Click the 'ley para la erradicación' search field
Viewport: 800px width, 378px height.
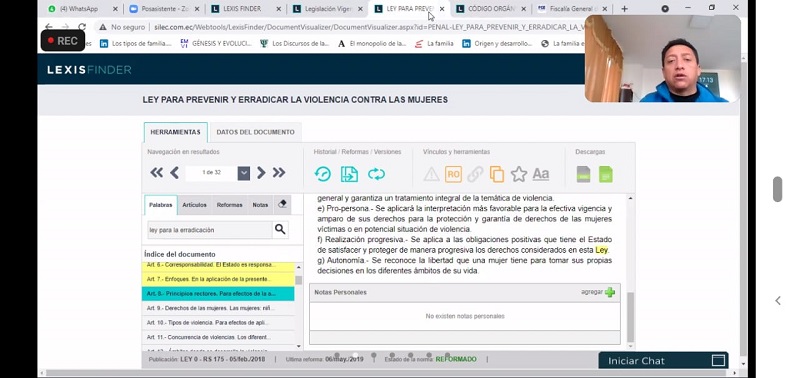click(x=210, y=230)
